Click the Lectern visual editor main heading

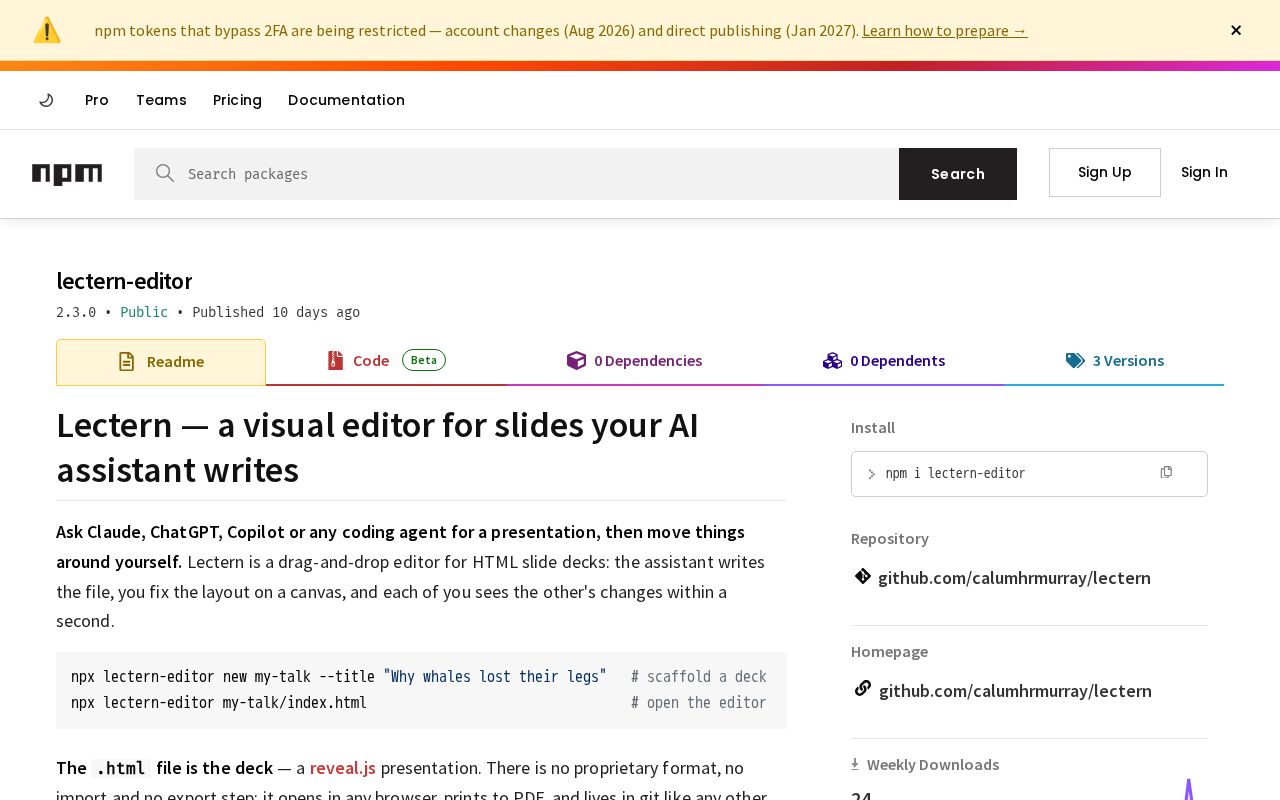pos(378,447)
